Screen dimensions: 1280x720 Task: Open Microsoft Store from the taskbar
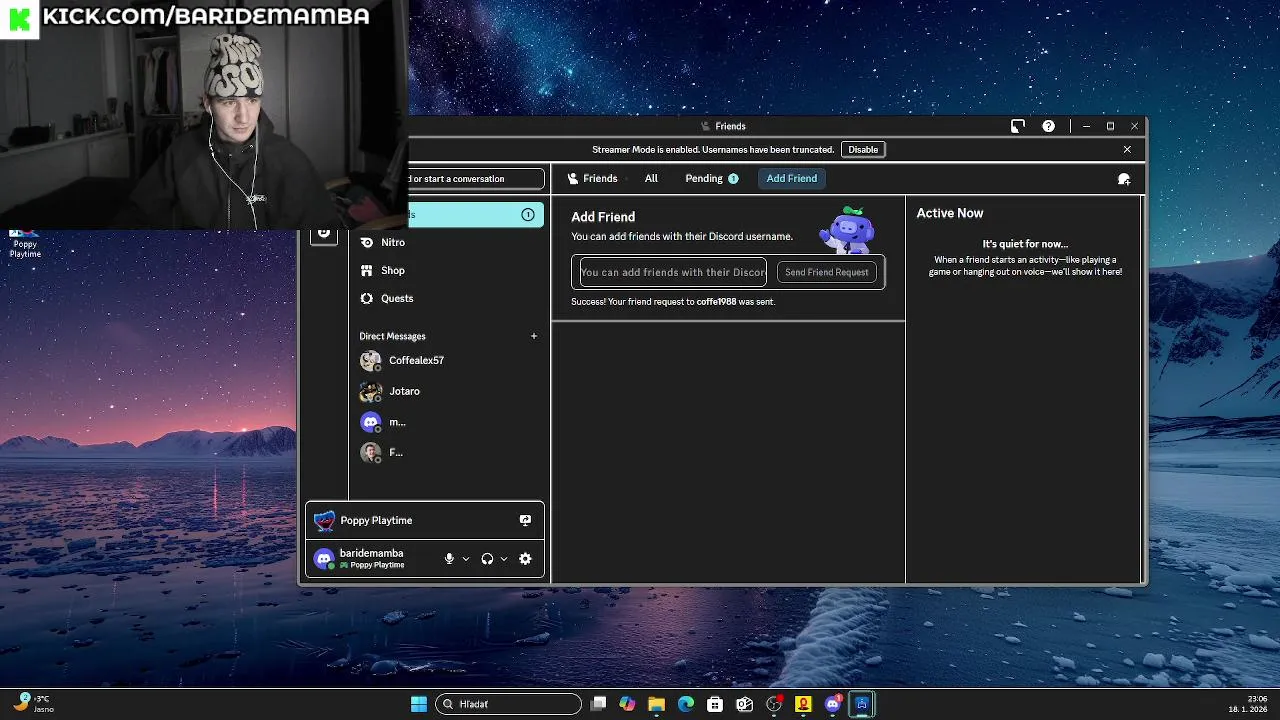click(x=715, y=704)
